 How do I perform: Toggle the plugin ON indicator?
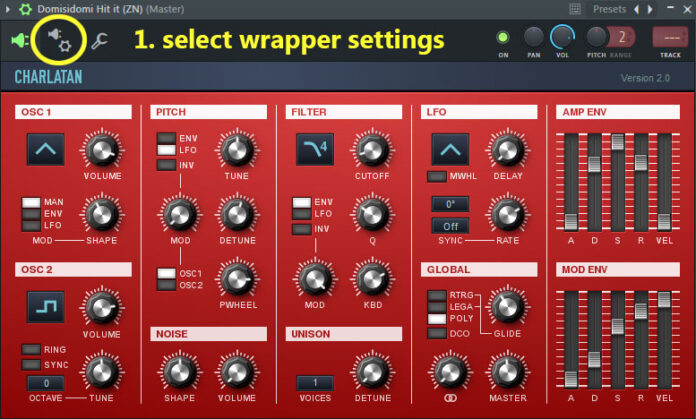click(x=503, y=38)
